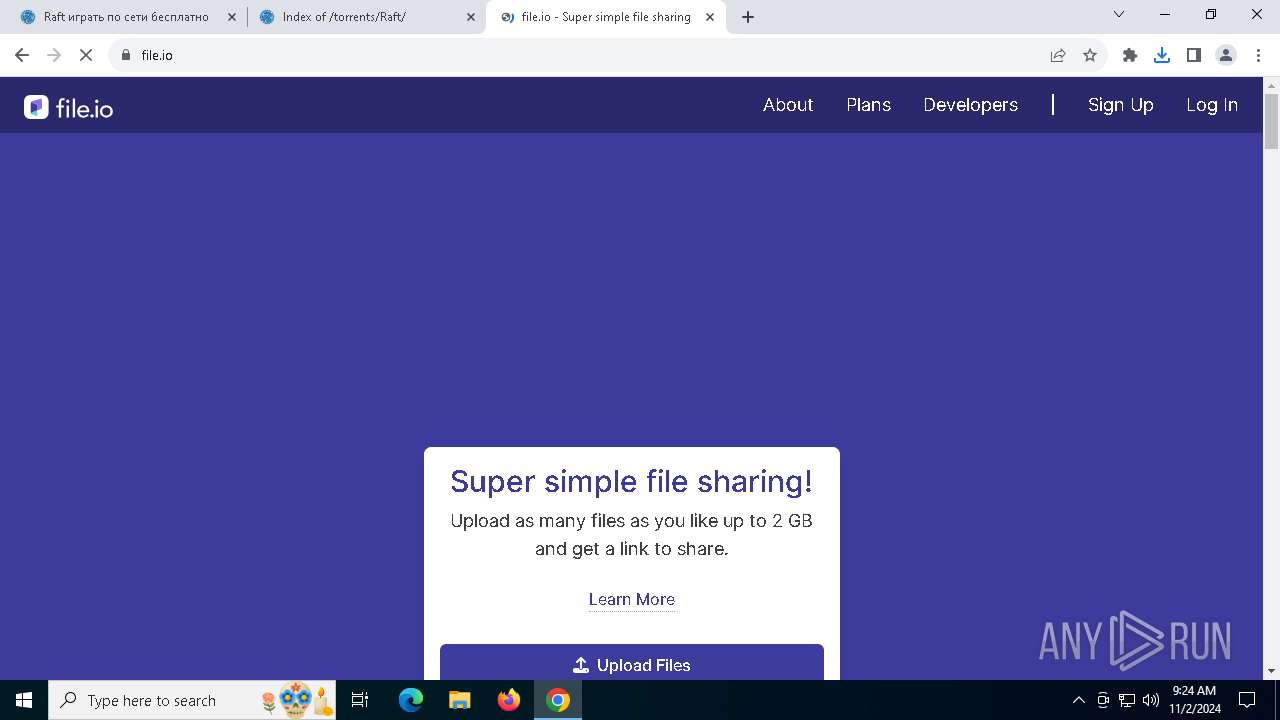Viewport: 1280px width, 720px height.
Task: Open the Windows Start menu
Action: click(24, 700)
